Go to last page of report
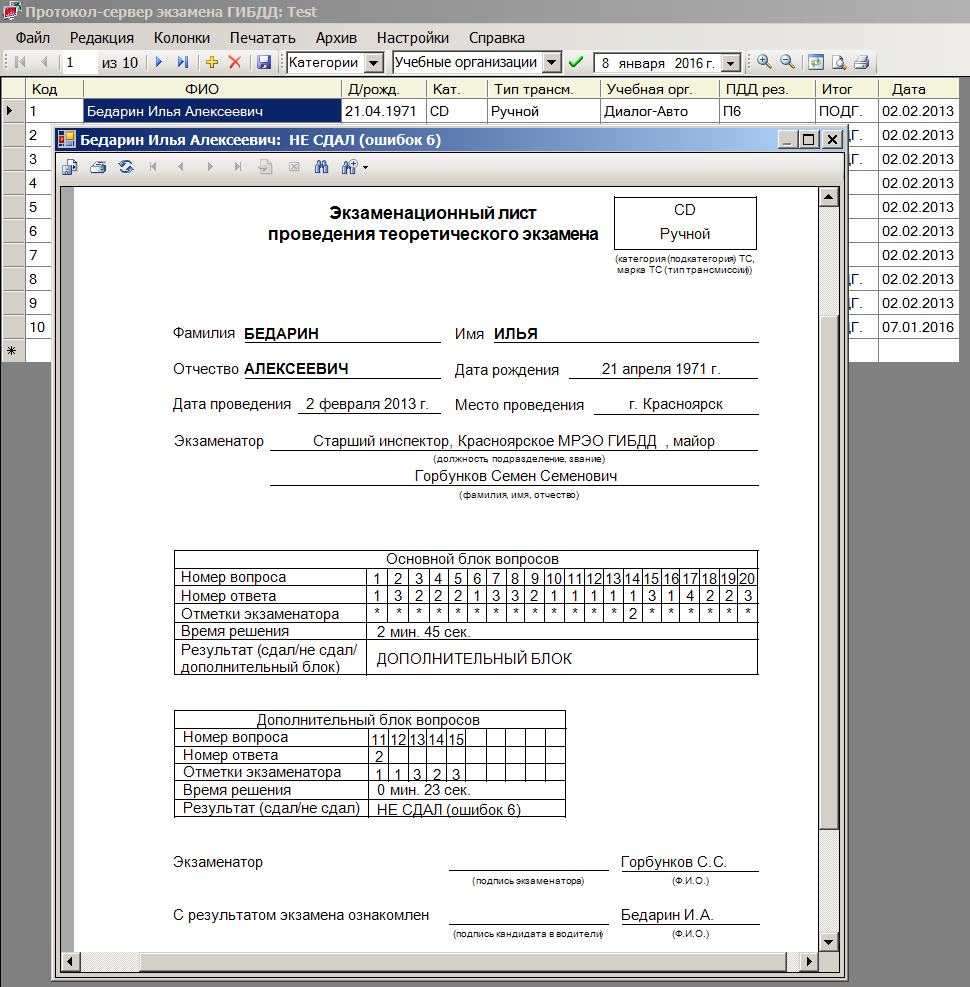 point(237,167)
